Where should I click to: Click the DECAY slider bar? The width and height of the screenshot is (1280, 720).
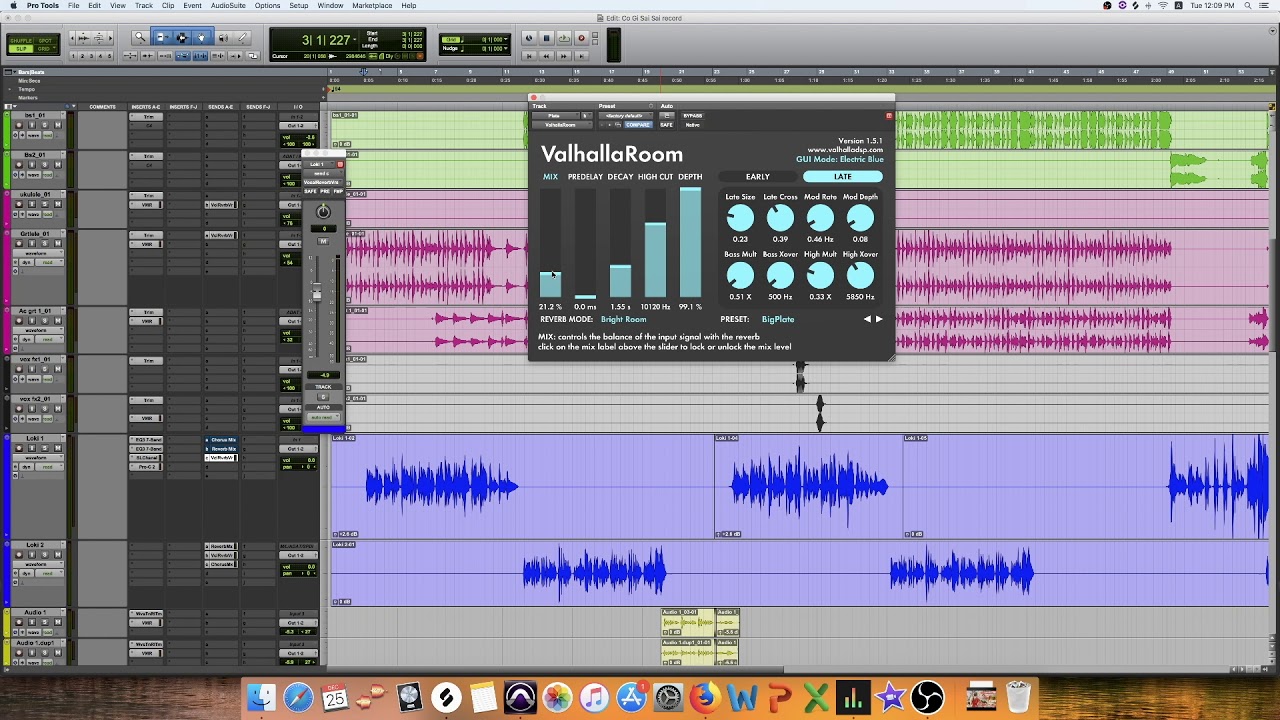(x=620, y=242)
